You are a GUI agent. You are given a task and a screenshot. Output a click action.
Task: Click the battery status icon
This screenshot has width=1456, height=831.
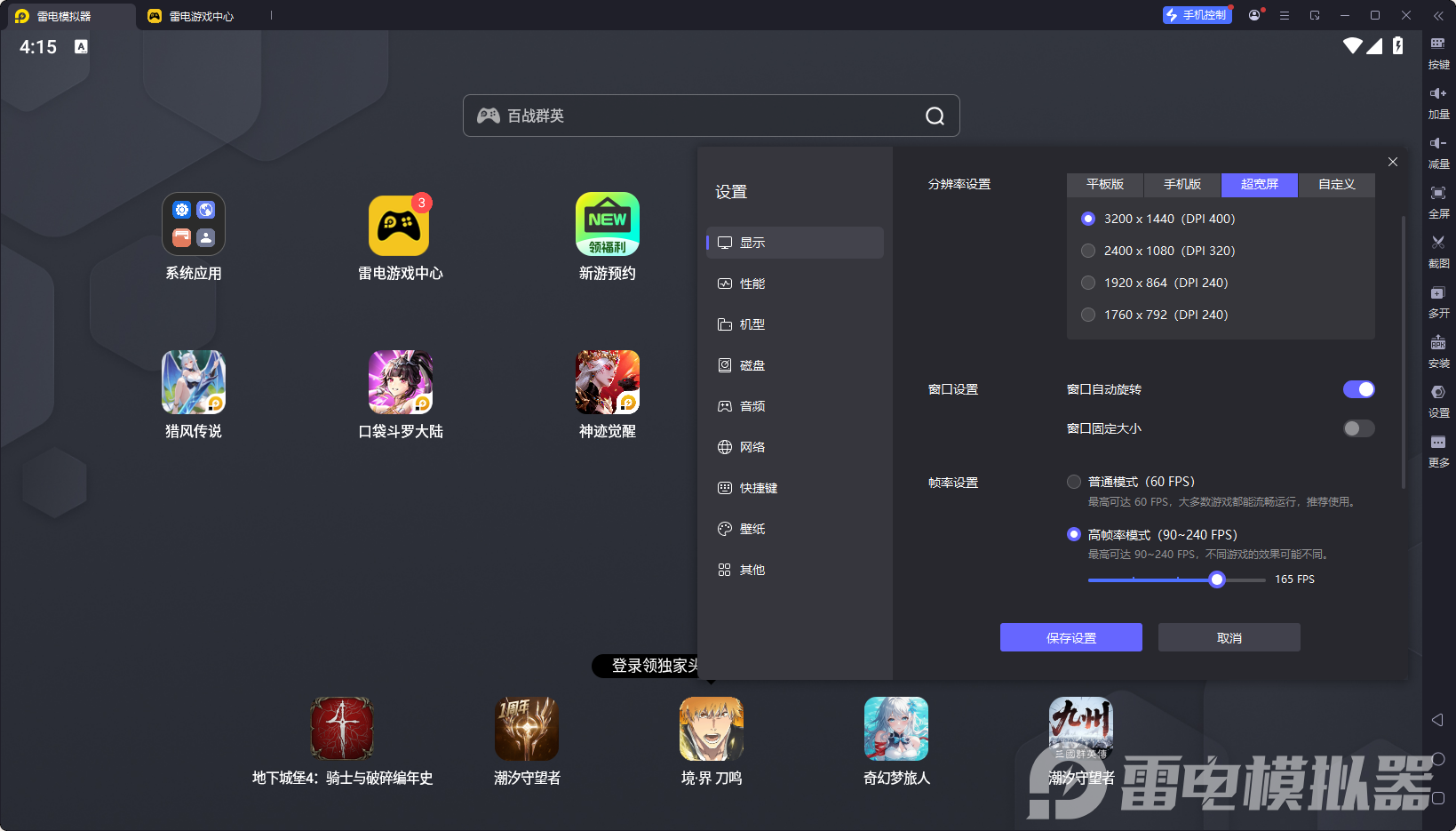pos(1398,45)
